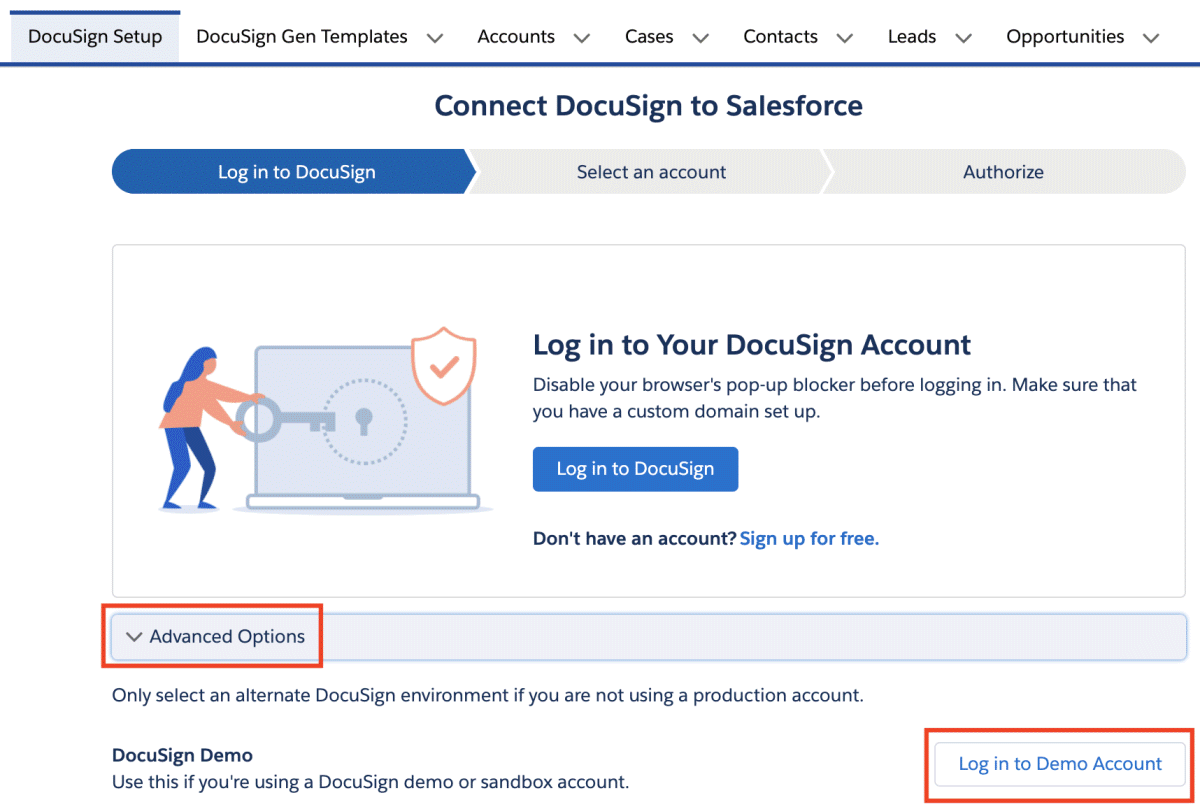
Task: Click the 'Connect DocuSign to Salesforce' heading
Action: [649, 106]
